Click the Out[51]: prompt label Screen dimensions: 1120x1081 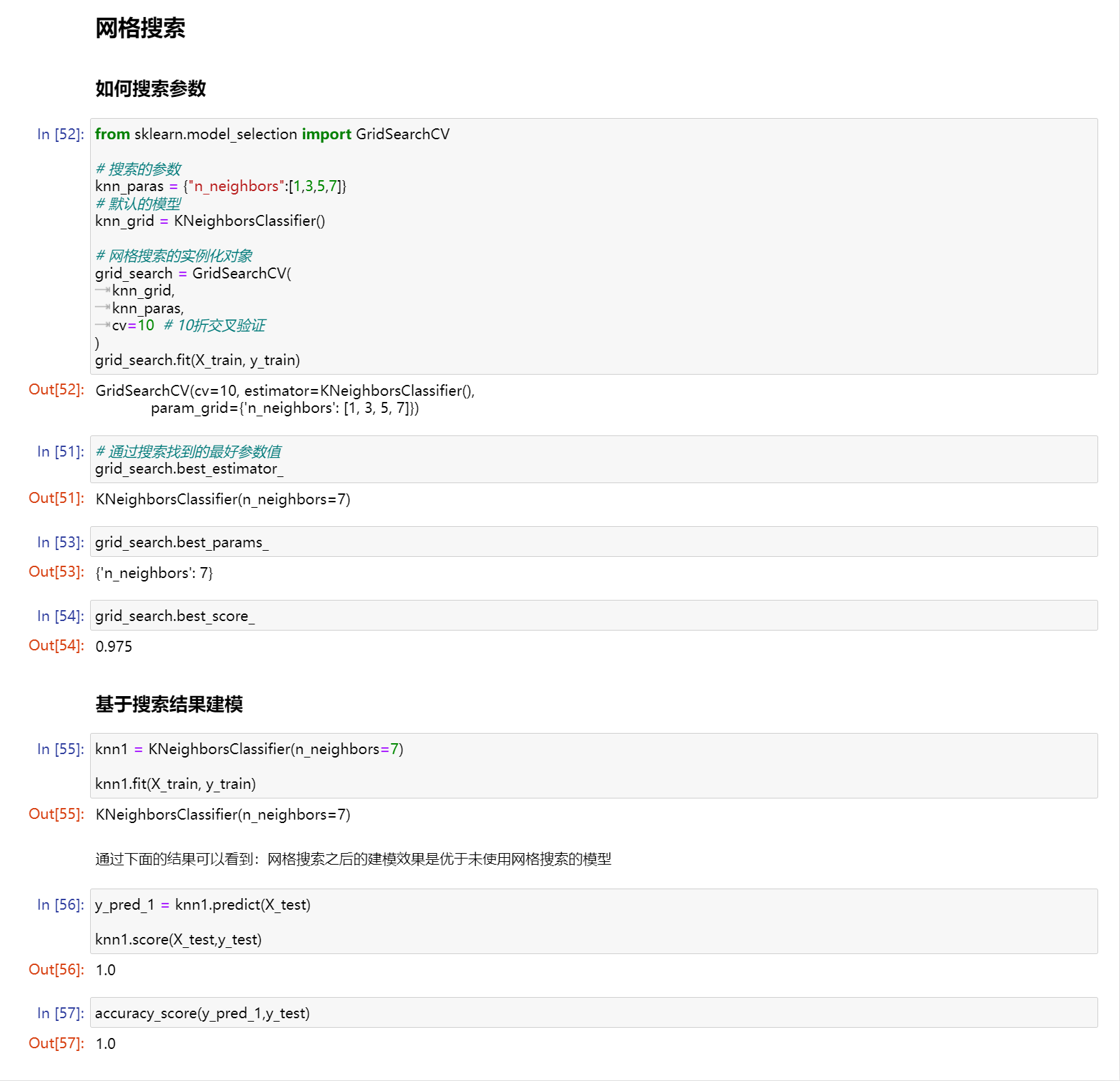coord(57,498)
